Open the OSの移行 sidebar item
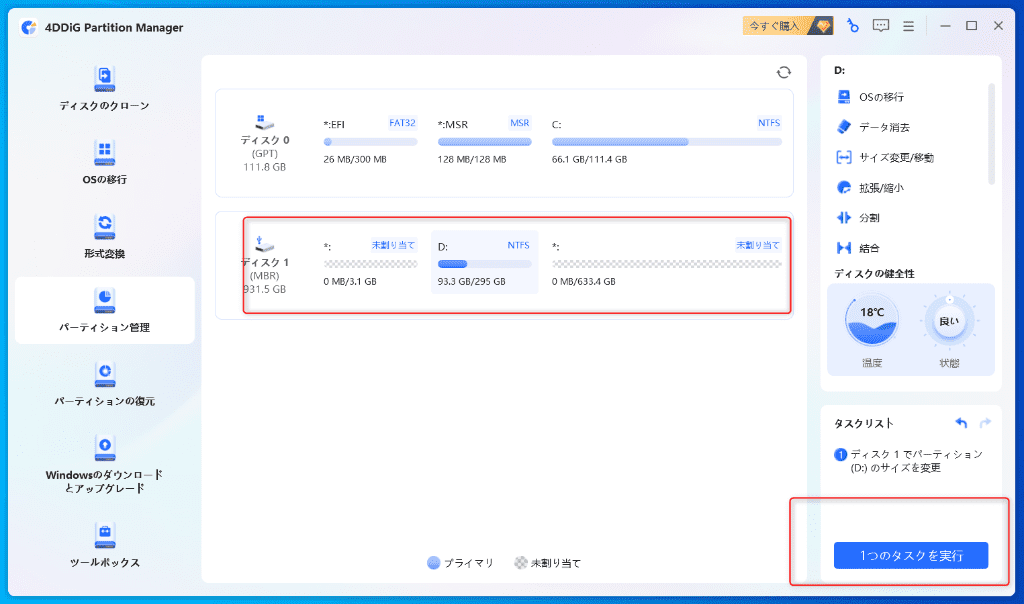The width and height of the screenshot is (1024, 604). pyautogui.click(x=104, y=163)
